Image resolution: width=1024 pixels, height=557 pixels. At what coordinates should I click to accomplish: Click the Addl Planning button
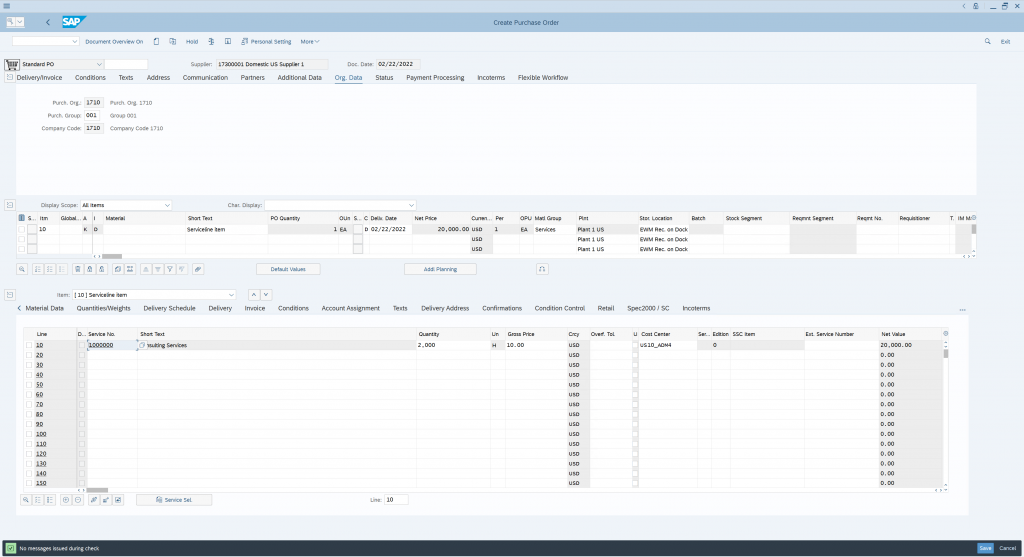click(440, 269)
